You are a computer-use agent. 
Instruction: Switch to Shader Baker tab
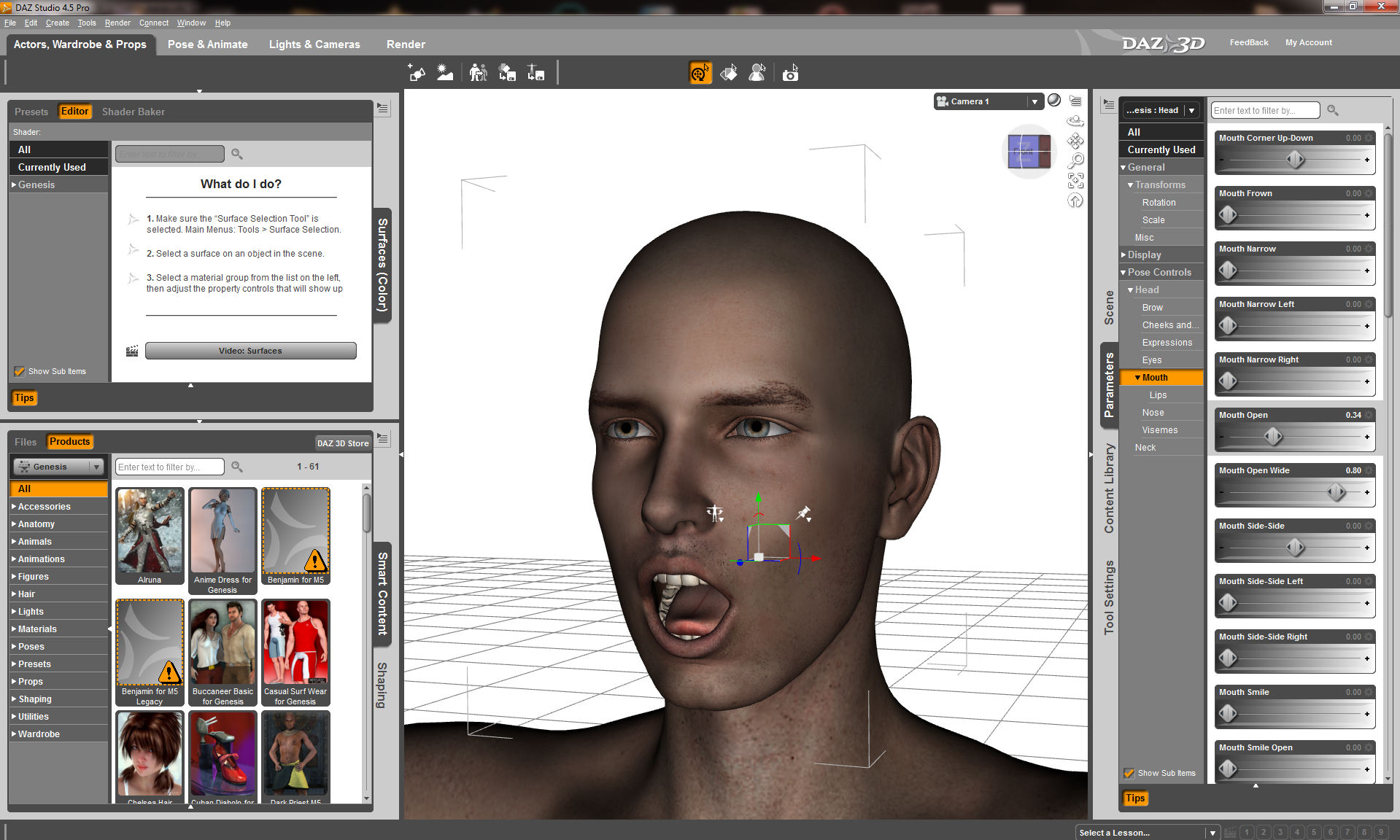click(x=134, y=112)
